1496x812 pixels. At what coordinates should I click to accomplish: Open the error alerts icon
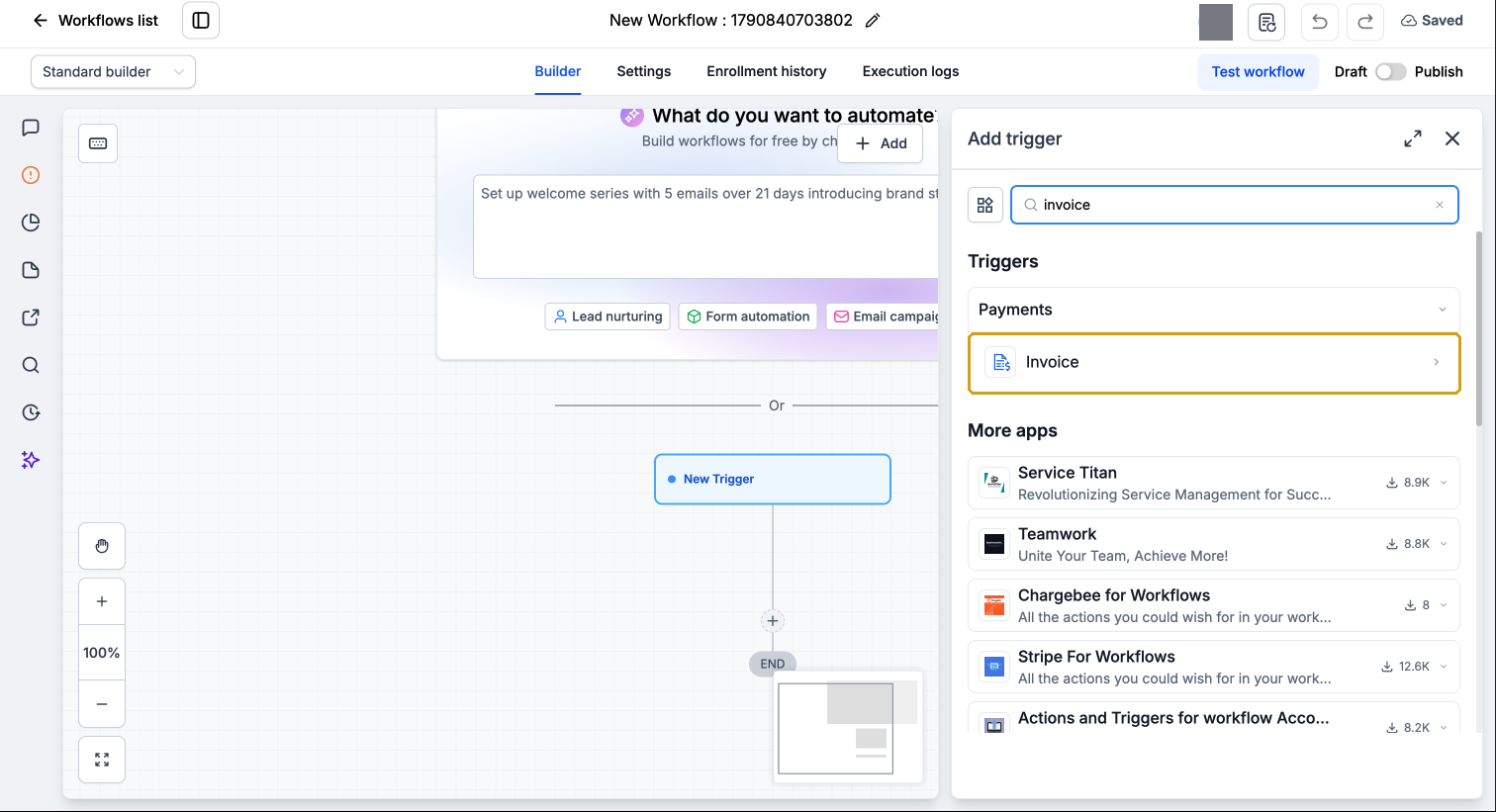(31, 175)
